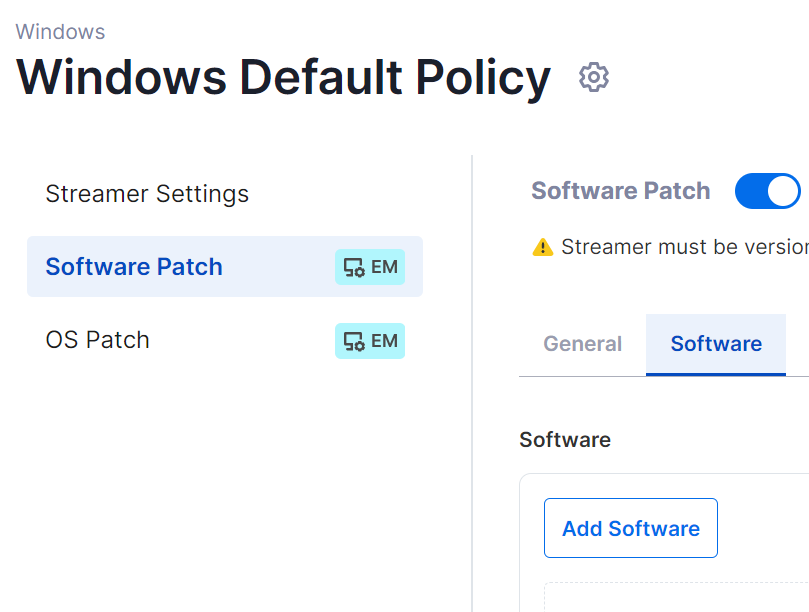The image size is (809, 612).
Task: Toggle the switch next to Software Patch heading
Action: coord(767,191)
